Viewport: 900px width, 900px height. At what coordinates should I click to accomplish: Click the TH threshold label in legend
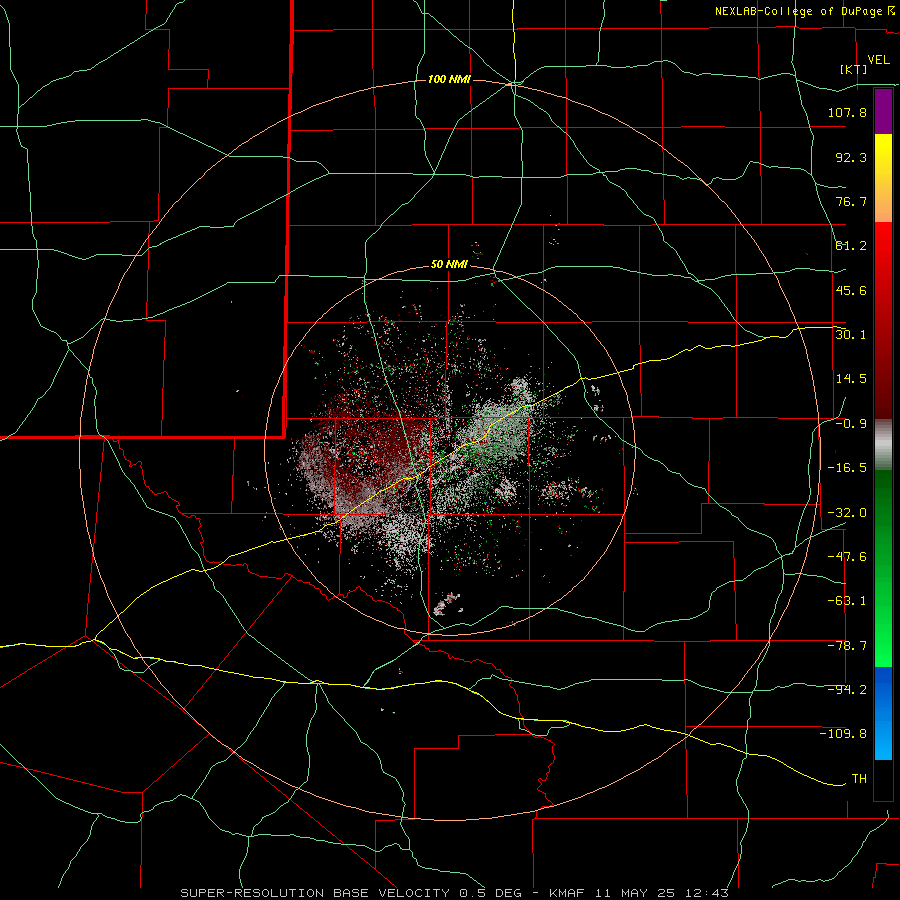pos(859,779)
